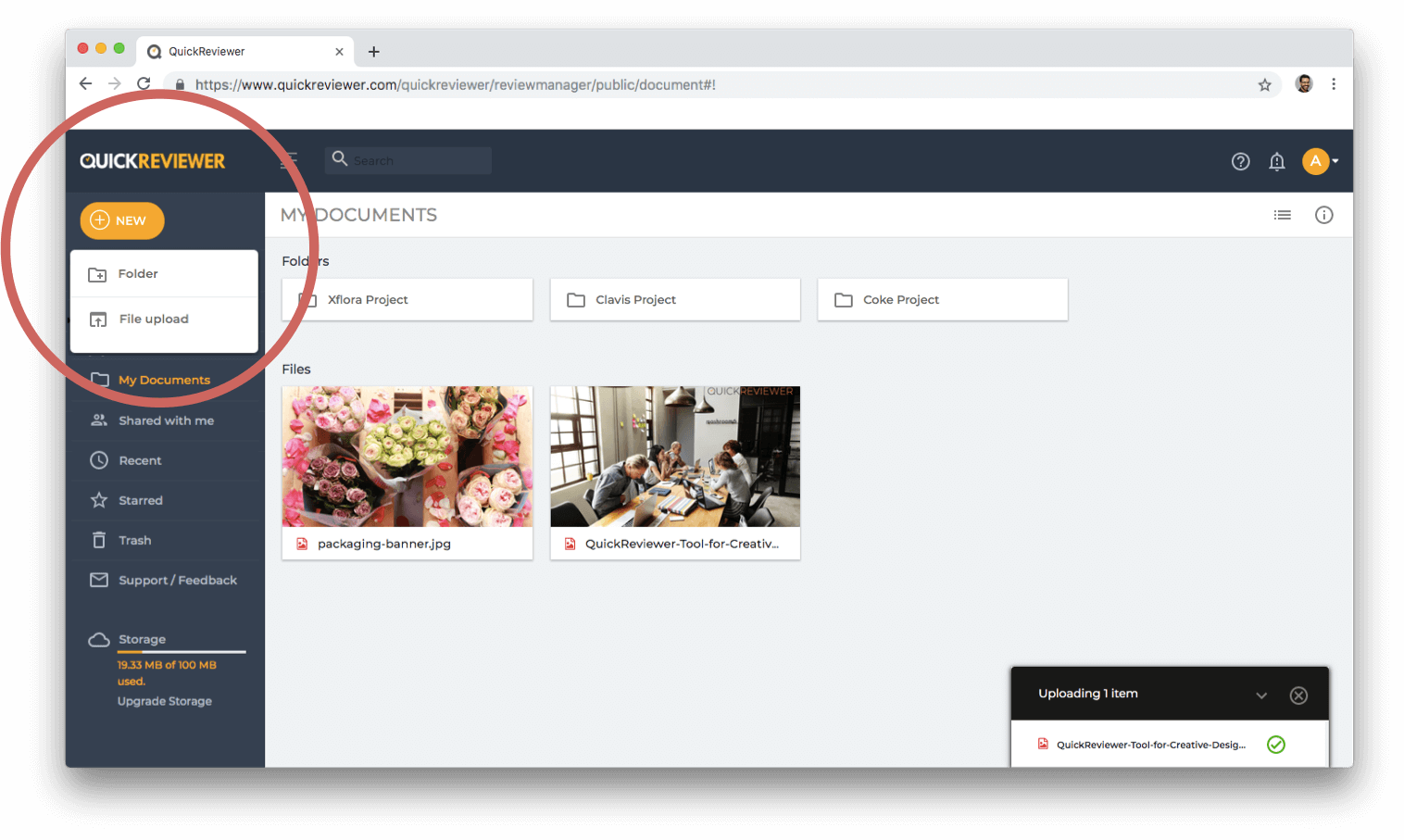Click the search magnifier icon
The width and height of the screenshot is (1404, 840).
[x=340, y=159]
